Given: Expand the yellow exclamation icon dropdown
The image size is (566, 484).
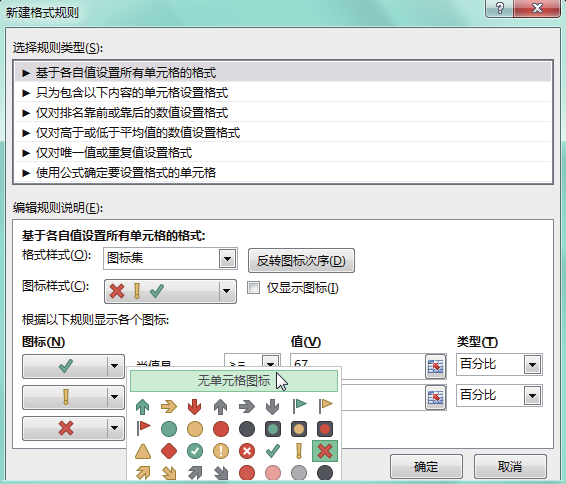Looking at the screenshot, I should coord(115,397).
